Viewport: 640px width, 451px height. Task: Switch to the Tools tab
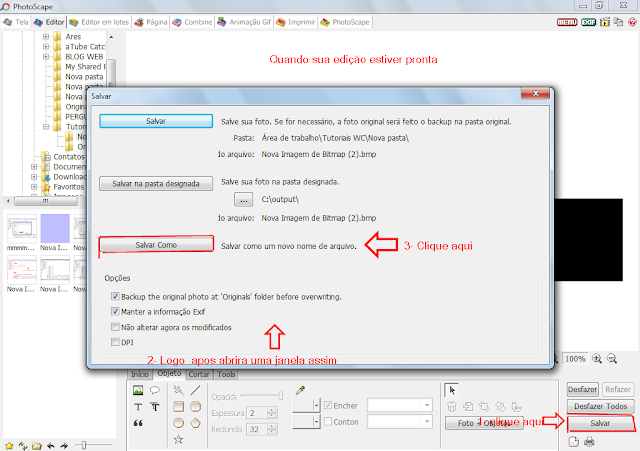tap(226, 374)
